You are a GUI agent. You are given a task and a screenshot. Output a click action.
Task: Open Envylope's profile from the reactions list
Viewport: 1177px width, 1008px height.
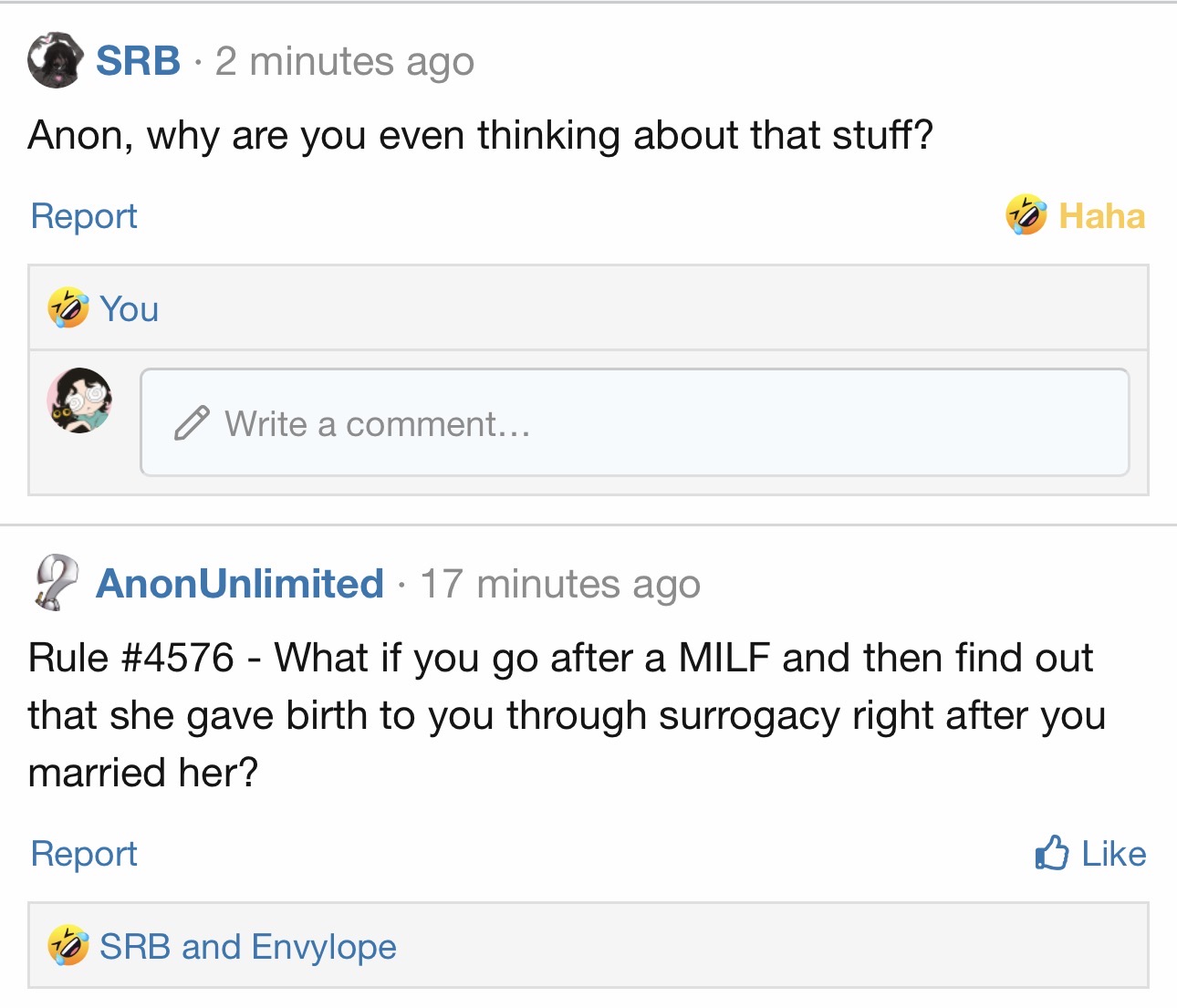(324, 947)
